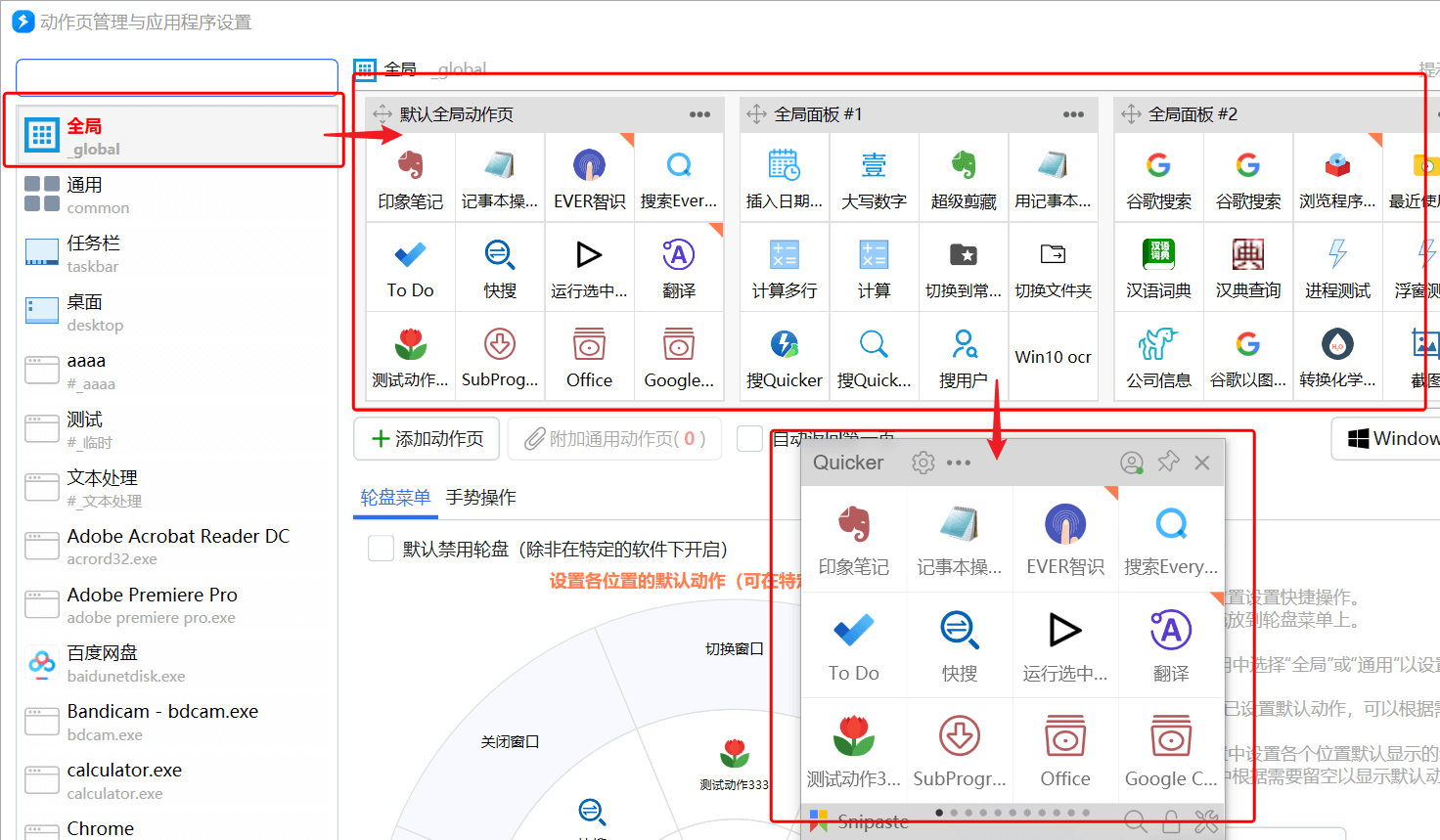Open more menu of 默认全局动作页
Screen dimensions: 1440x840
(699, 114)
